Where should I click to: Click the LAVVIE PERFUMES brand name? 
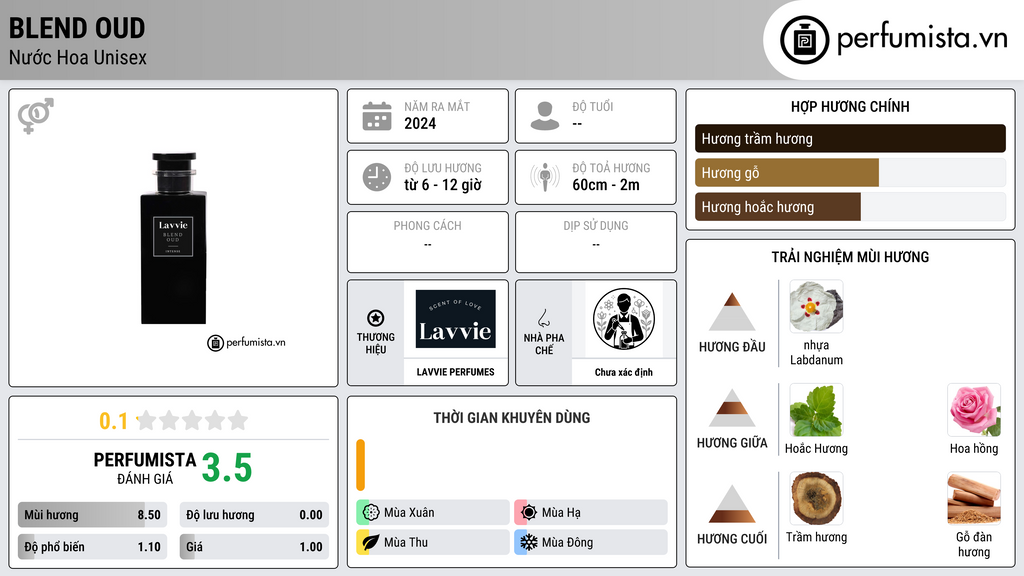[455, 372]
